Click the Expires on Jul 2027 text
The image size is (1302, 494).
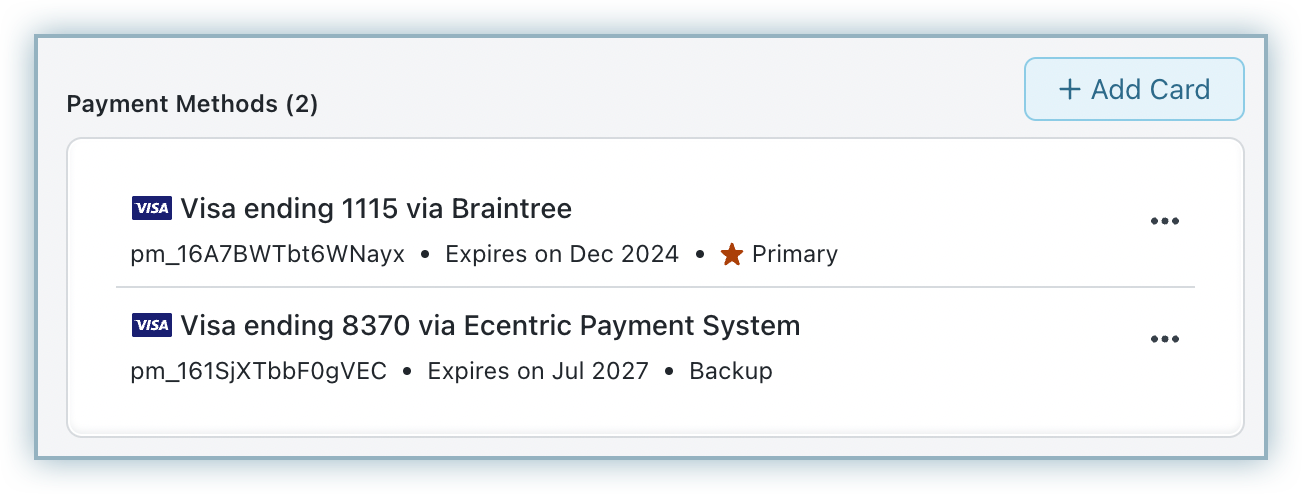(x=538, y=371)
